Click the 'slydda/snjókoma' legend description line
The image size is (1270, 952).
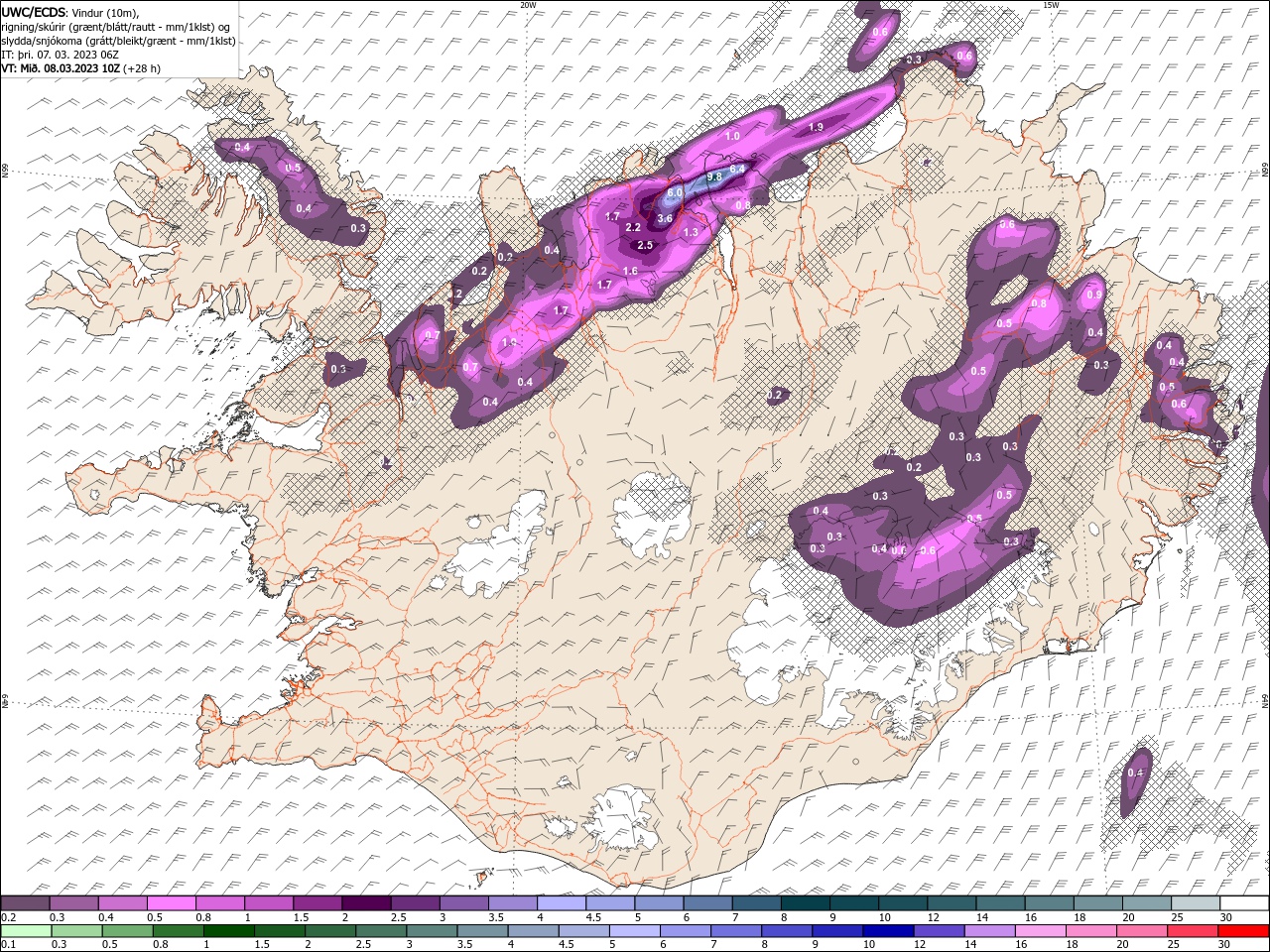(118, 41)
